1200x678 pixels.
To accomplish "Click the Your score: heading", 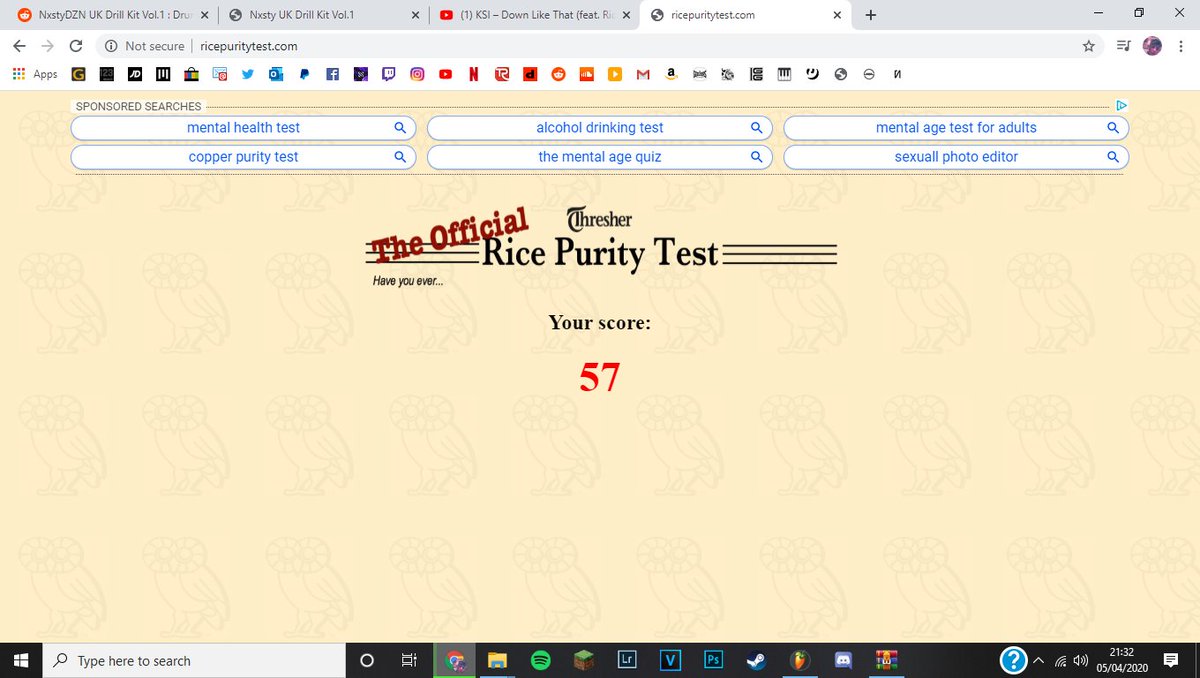I will pyautogui.click(x=600, y=322).
